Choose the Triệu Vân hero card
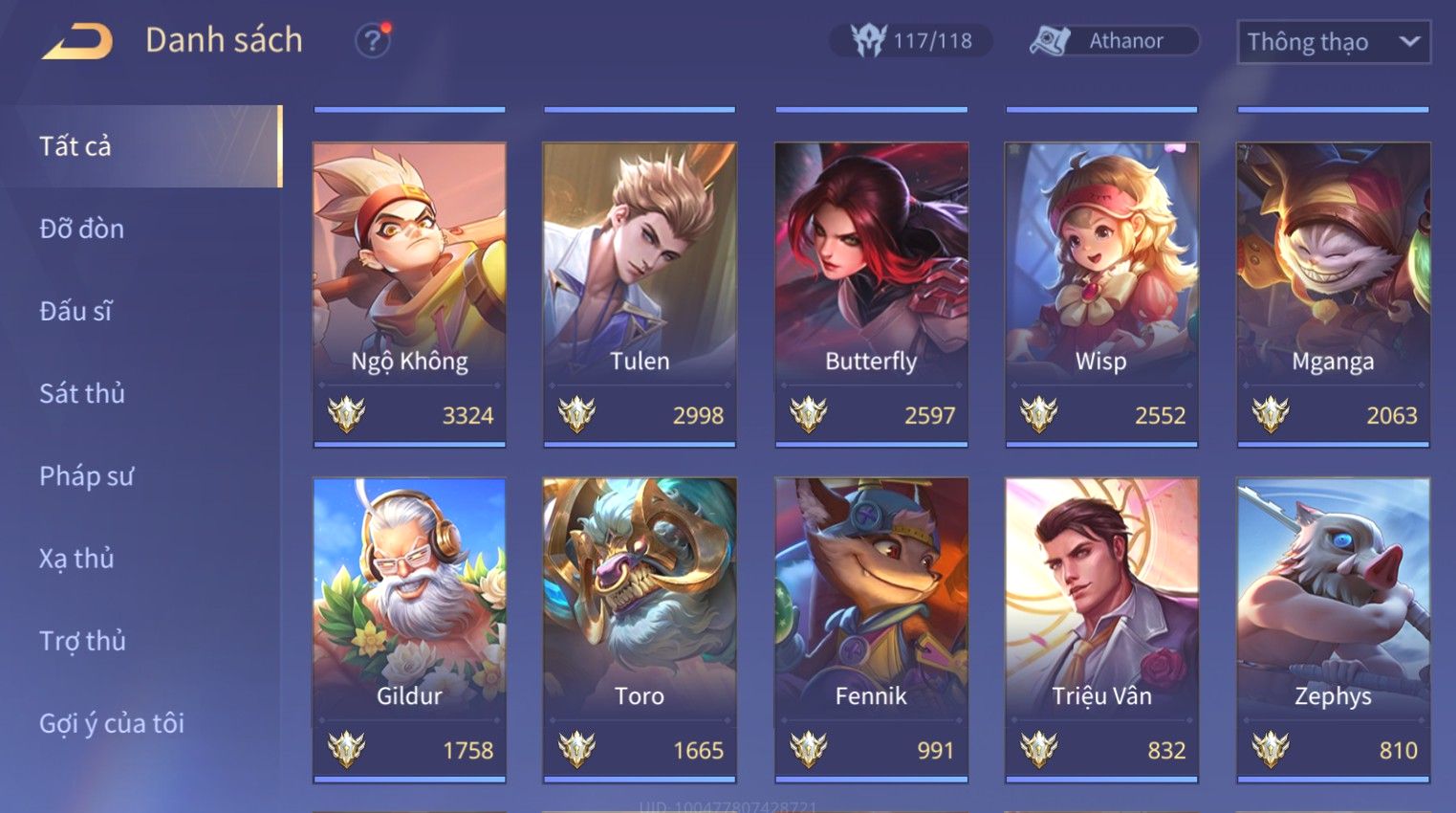The width and height of the screenshot is (1456, 813). pyautogui.click(x=1101, y=629)
